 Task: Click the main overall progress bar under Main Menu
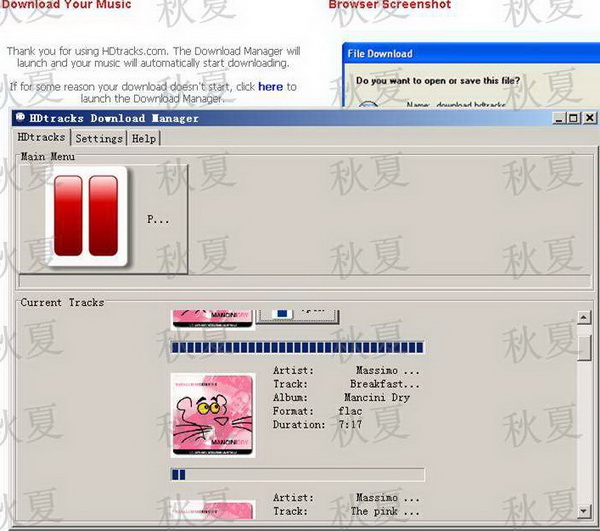(305, 281)
